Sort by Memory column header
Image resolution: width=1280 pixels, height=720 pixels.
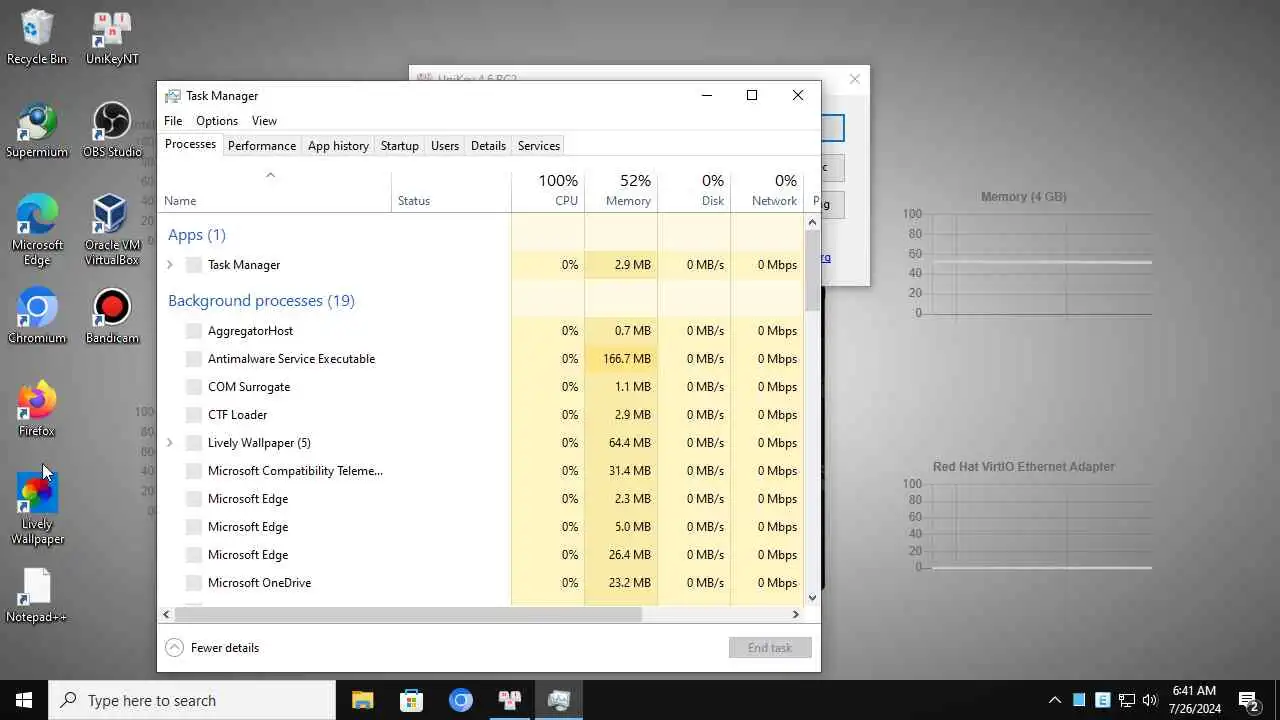pos(621,191)
